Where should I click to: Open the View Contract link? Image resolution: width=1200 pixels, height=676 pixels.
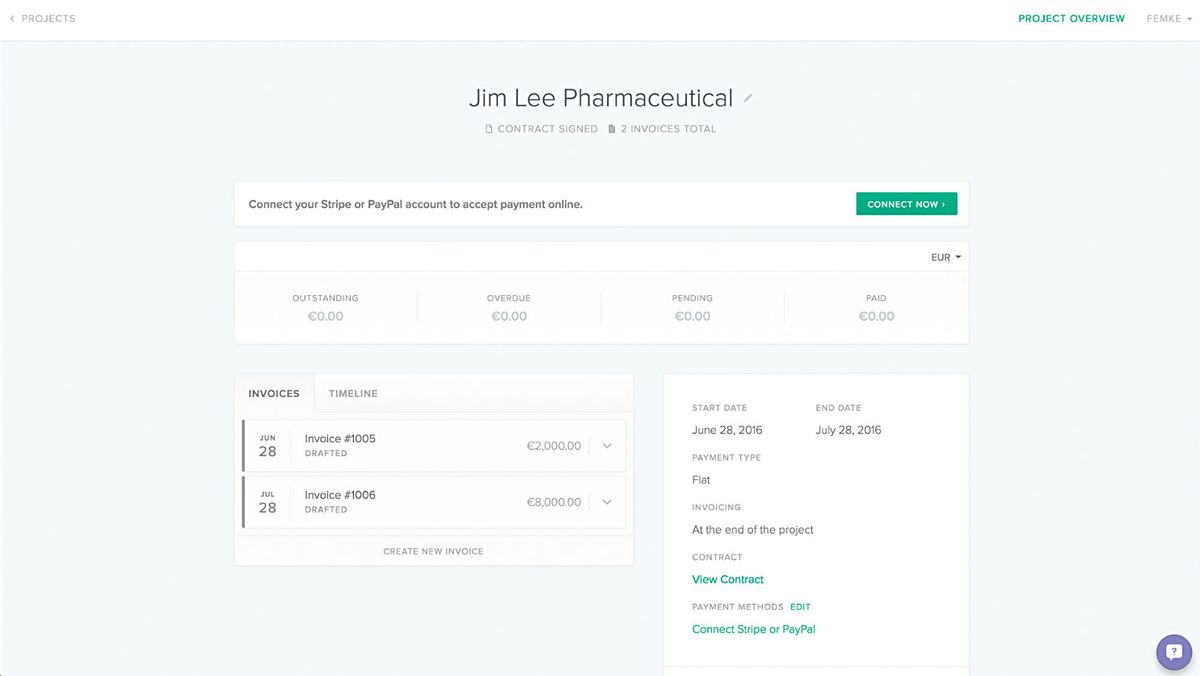[727, 579]
